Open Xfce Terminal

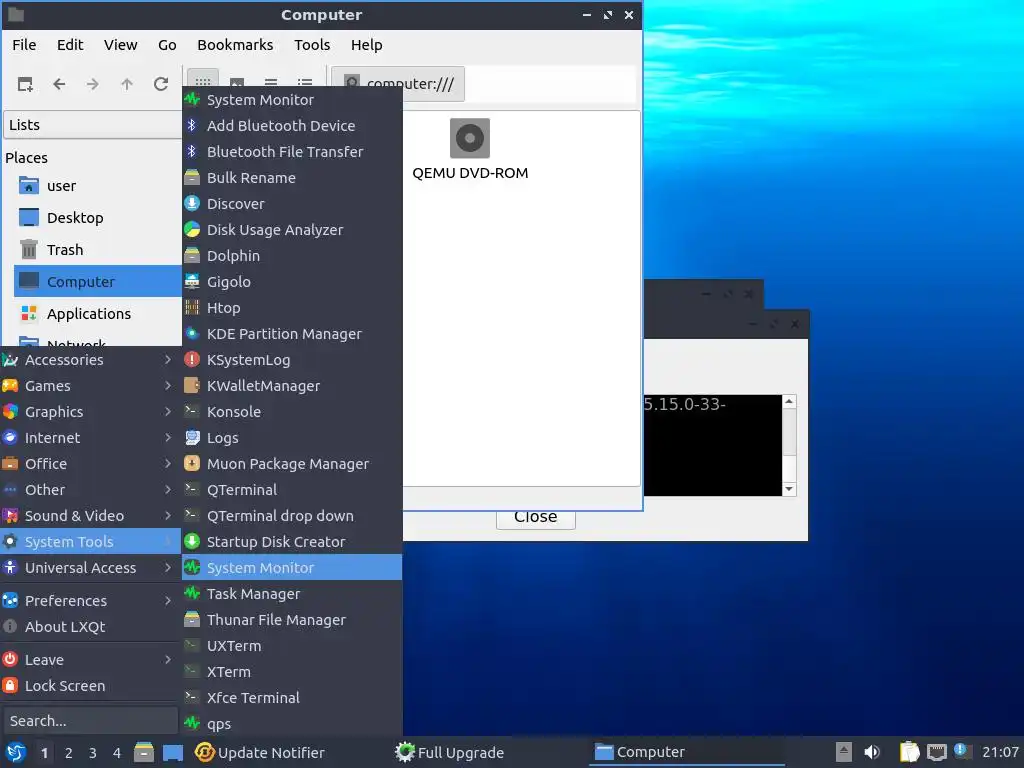(x=292, y=698)
